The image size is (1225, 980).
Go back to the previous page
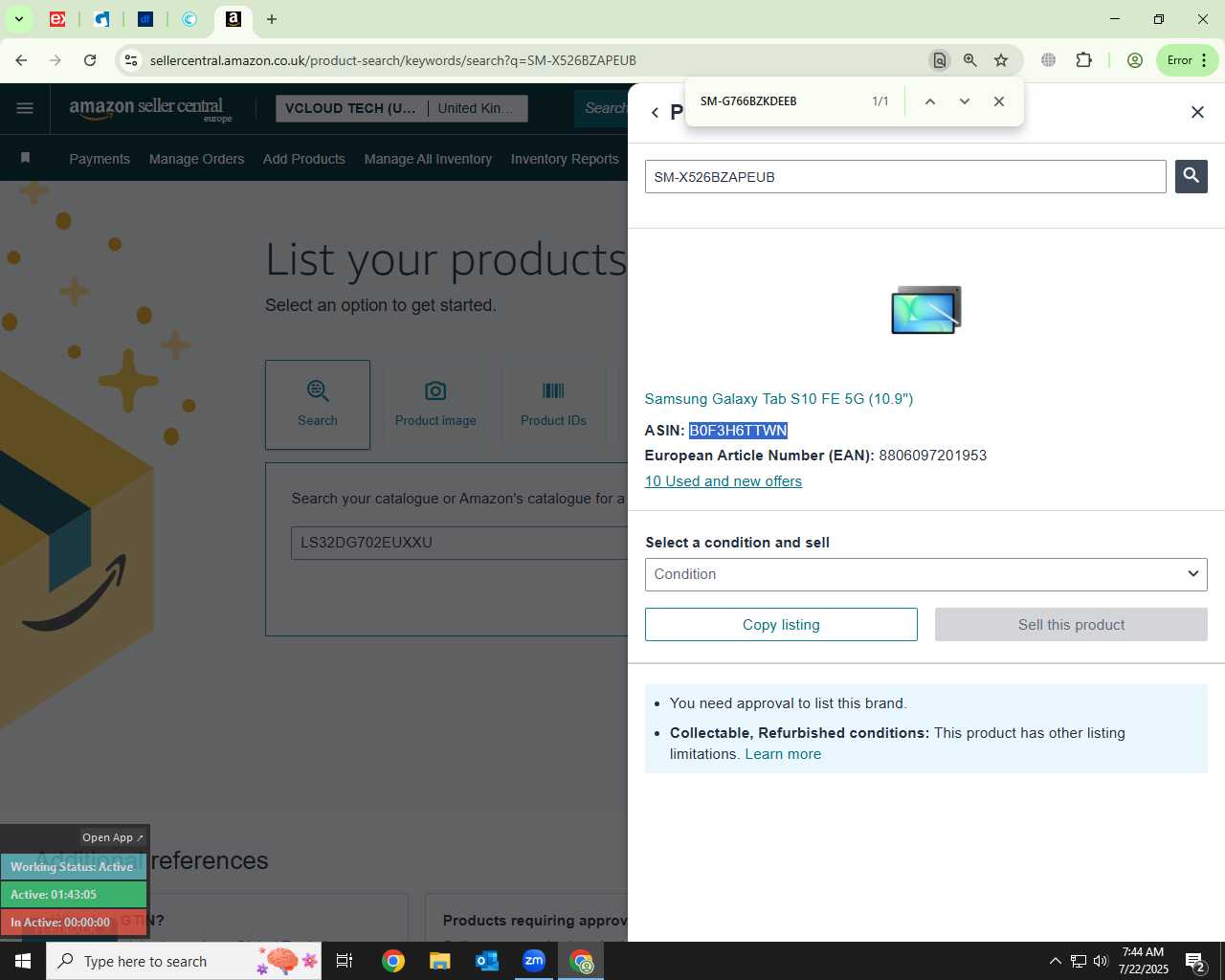click(x=21, y=60)
